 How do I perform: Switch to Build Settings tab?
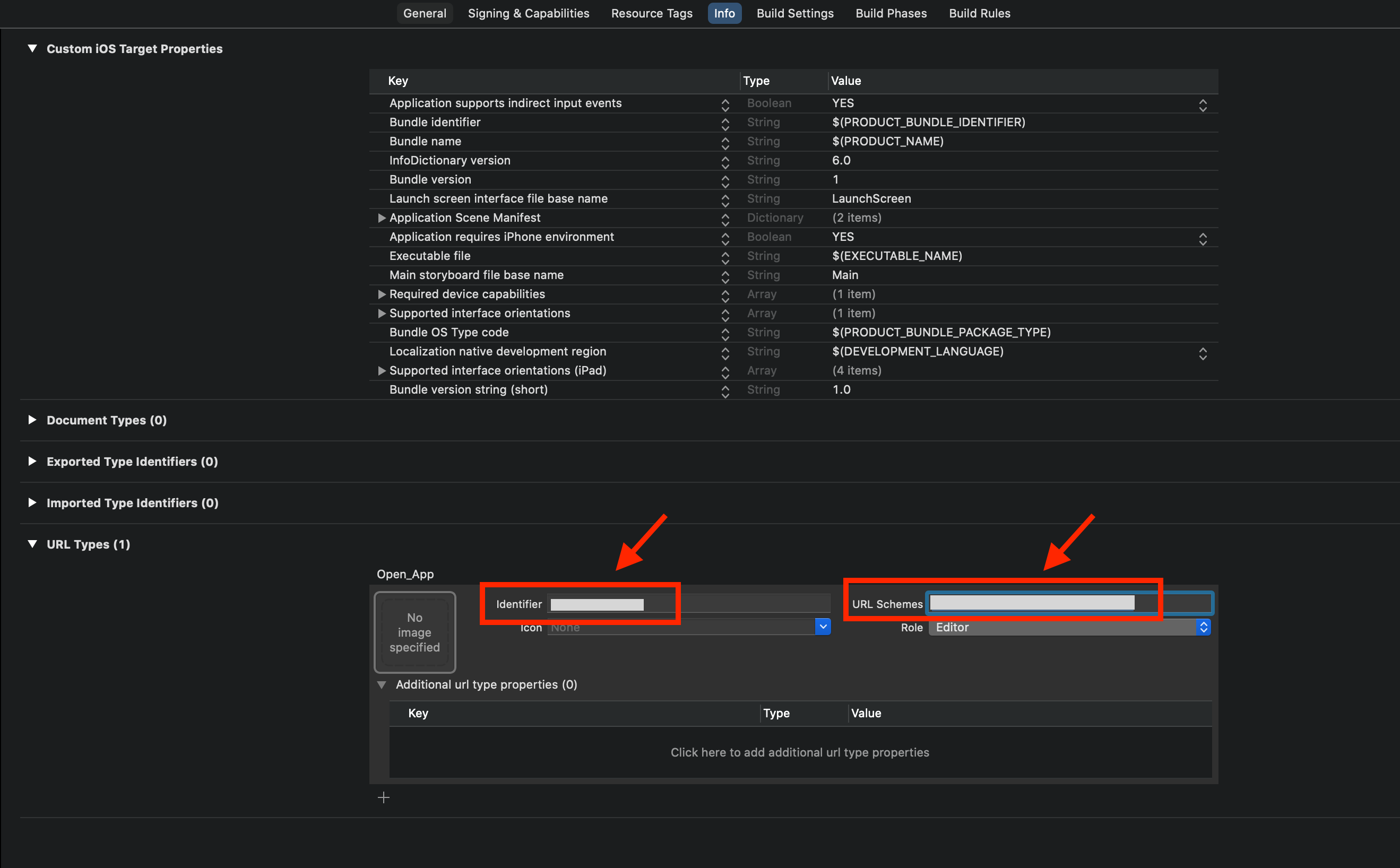pyautogui.click(x=795, y=13)
